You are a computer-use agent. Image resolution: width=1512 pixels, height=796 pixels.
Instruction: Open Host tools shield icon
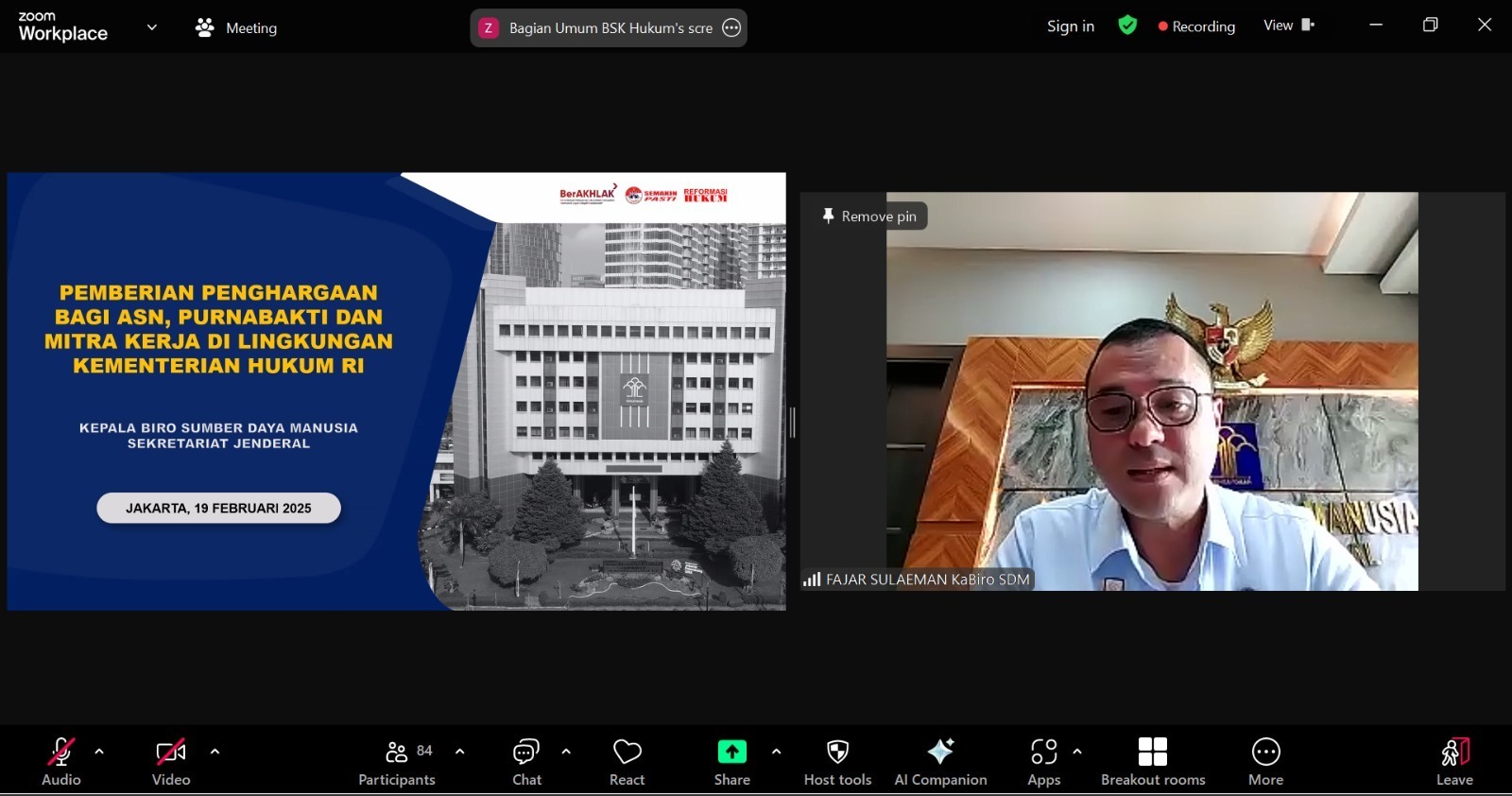(x=837, y=753)
